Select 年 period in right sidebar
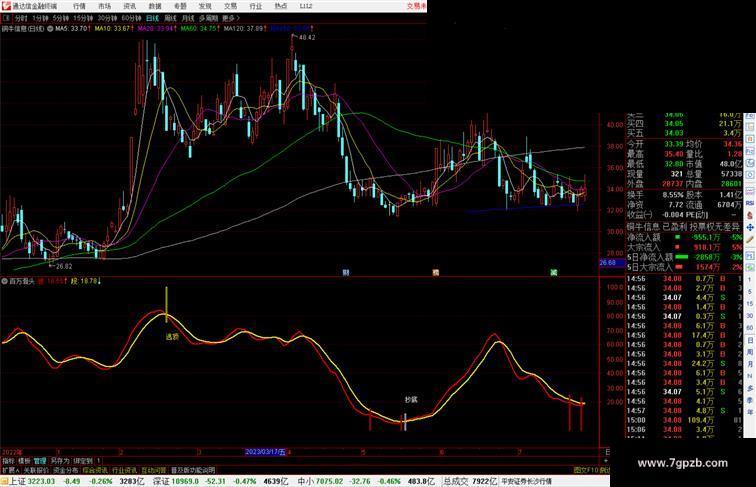Image resolution: width=756 pixels, height=487 pixels. (750, 412)
